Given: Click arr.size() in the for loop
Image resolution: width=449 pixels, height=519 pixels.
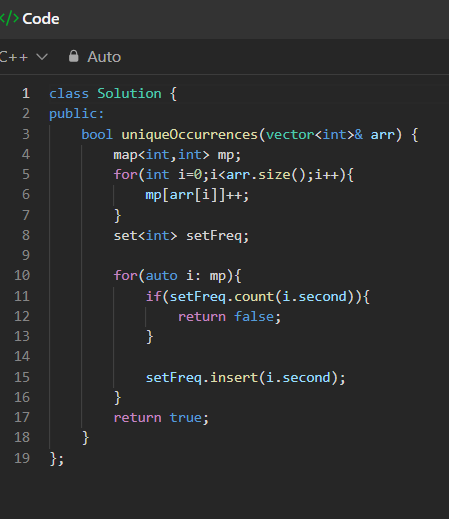Looking at the screenshot, I should tap(266, 175).
